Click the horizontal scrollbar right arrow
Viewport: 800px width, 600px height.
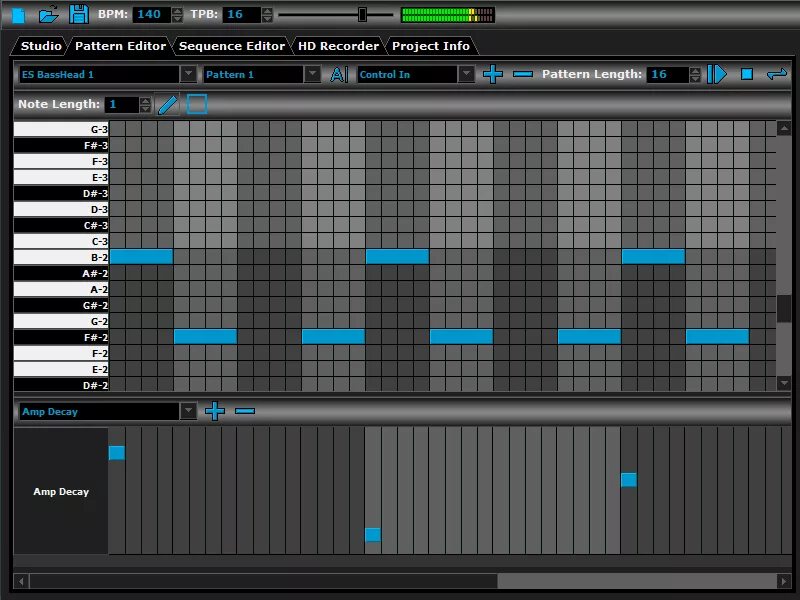tap(784, 581)
